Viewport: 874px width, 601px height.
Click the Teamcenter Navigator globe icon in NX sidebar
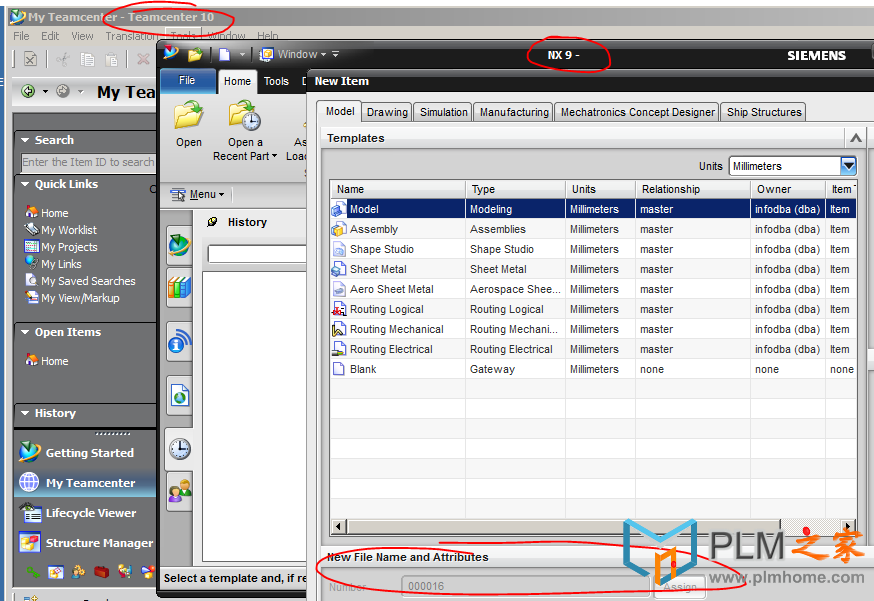pyautogui.click(x=179, y=245)
